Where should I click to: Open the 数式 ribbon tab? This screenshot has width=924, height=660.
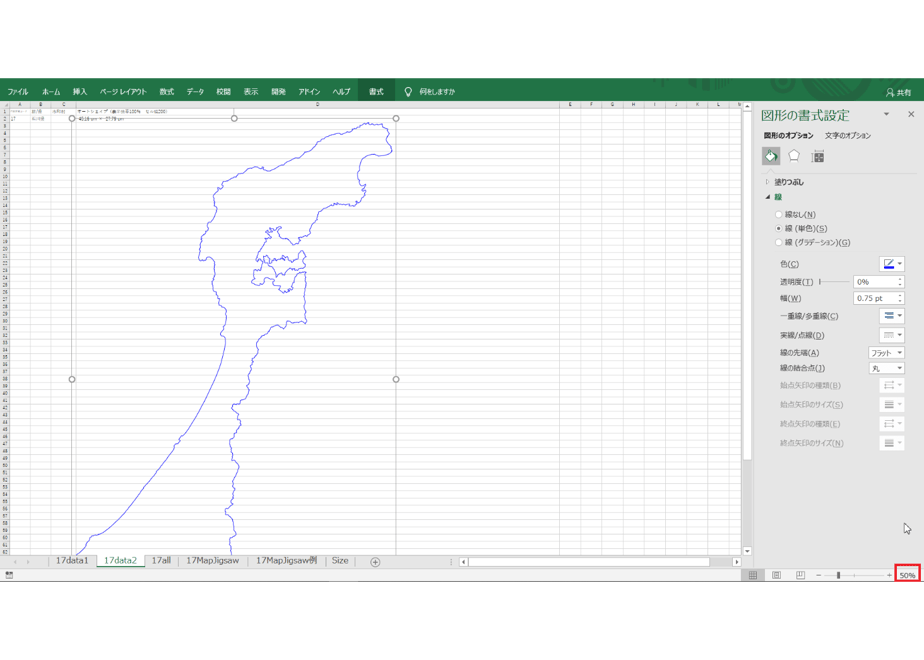(167, 92)
